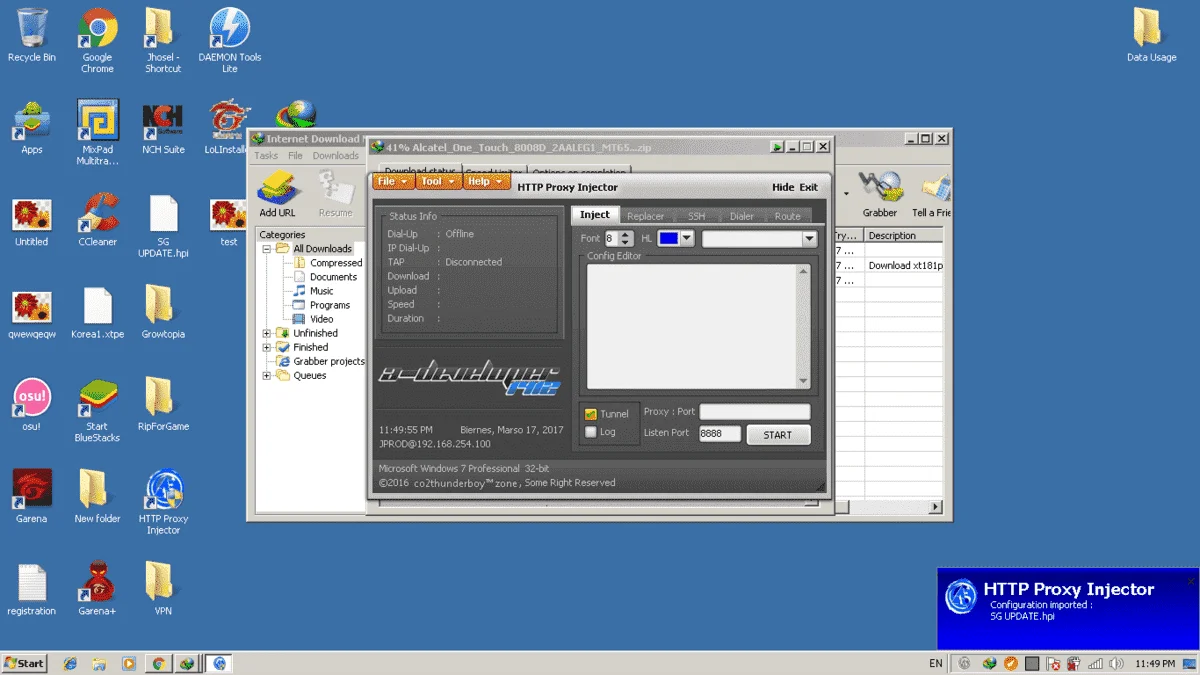This screenshot has height=675, width=1200.
Task: Click the Grabber toolbar icon in IDM
Action: (880, 193)
